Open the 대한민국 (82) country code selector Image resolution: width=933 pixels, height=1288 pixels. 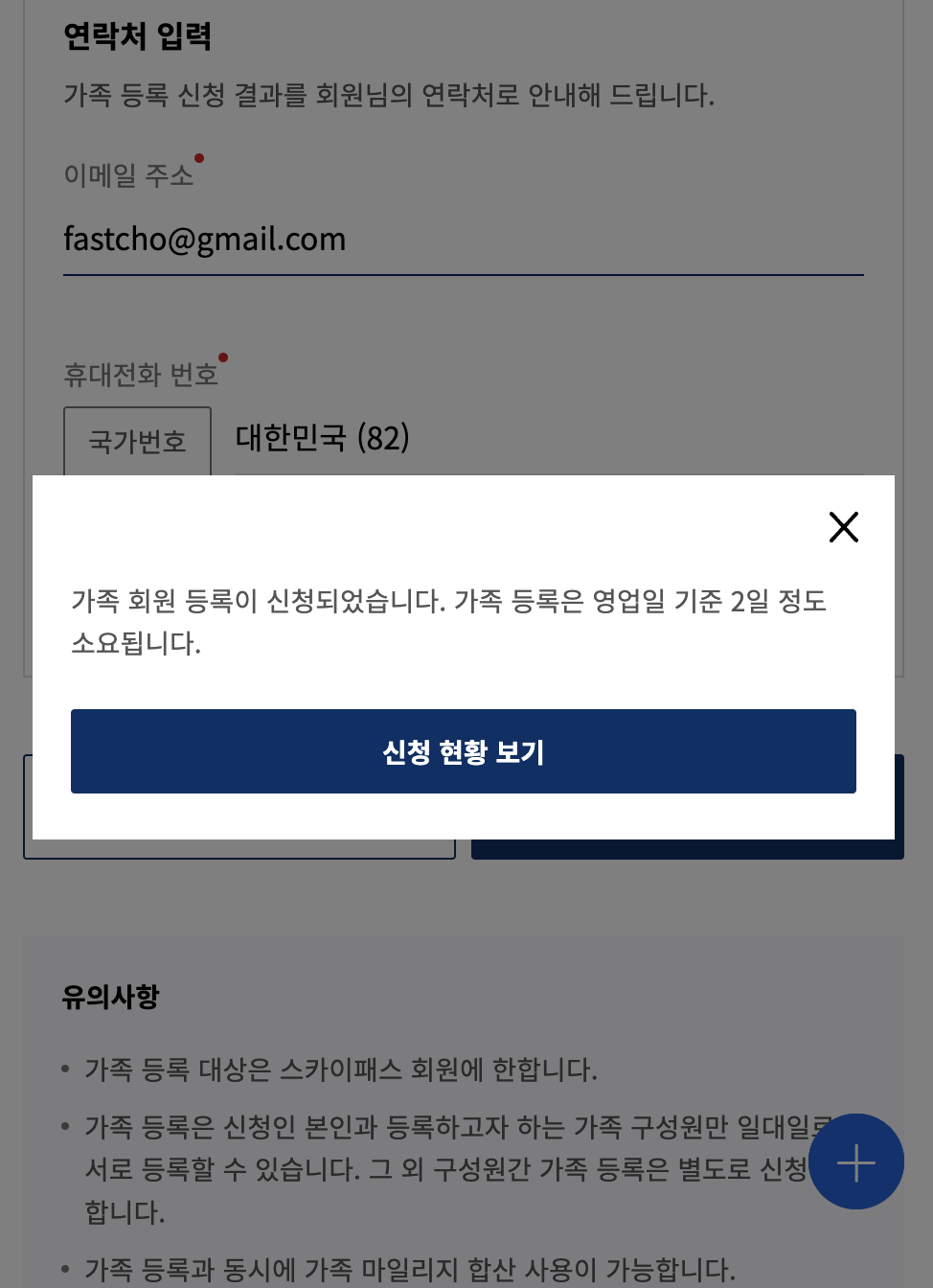[549, 439]
